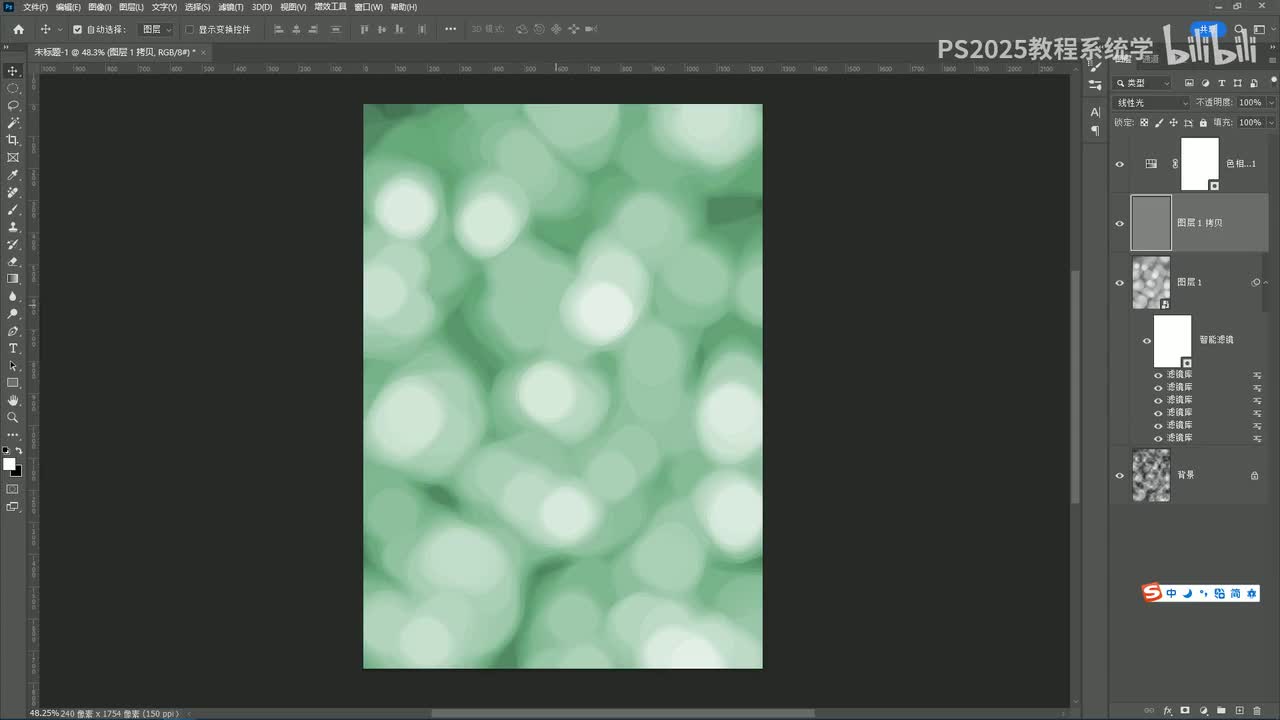
Task: Hide the 背景 layer
Action: tap(1119, 475)
